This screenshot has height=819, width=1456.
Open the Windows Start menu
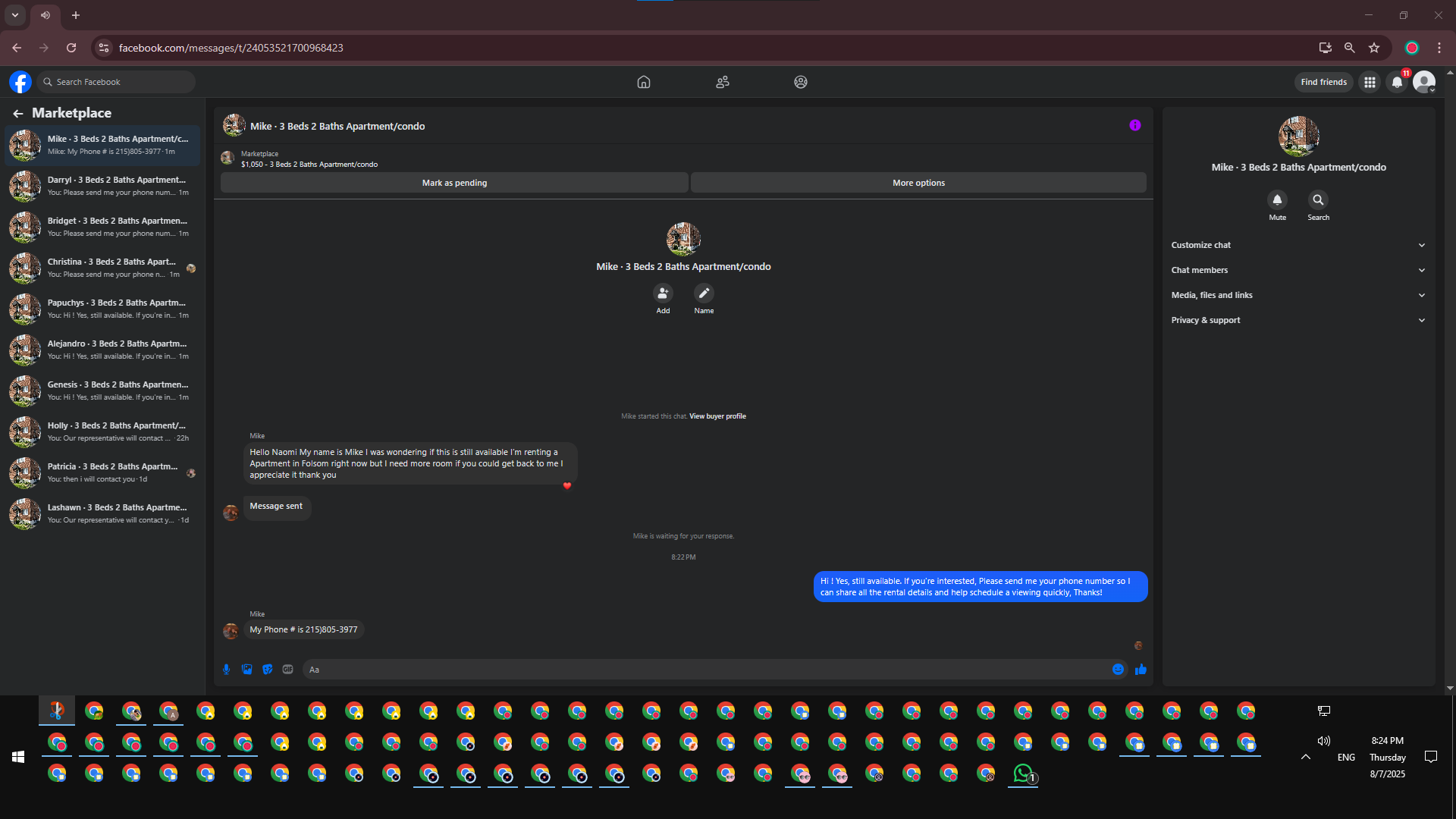18,757
